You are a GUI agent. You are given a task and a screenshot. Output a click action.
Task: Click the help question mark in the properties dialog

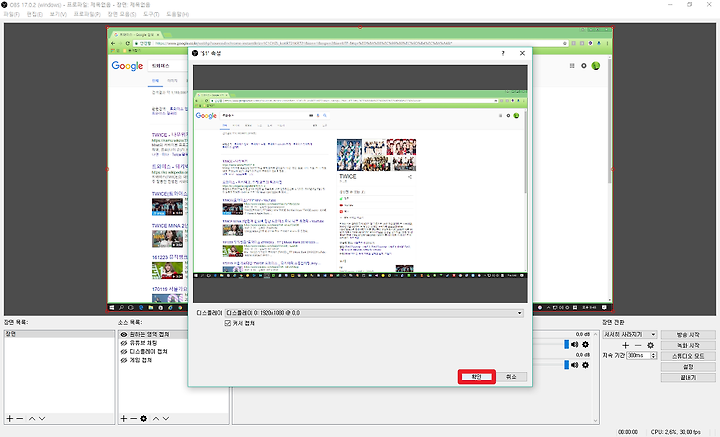coord(503,53)
